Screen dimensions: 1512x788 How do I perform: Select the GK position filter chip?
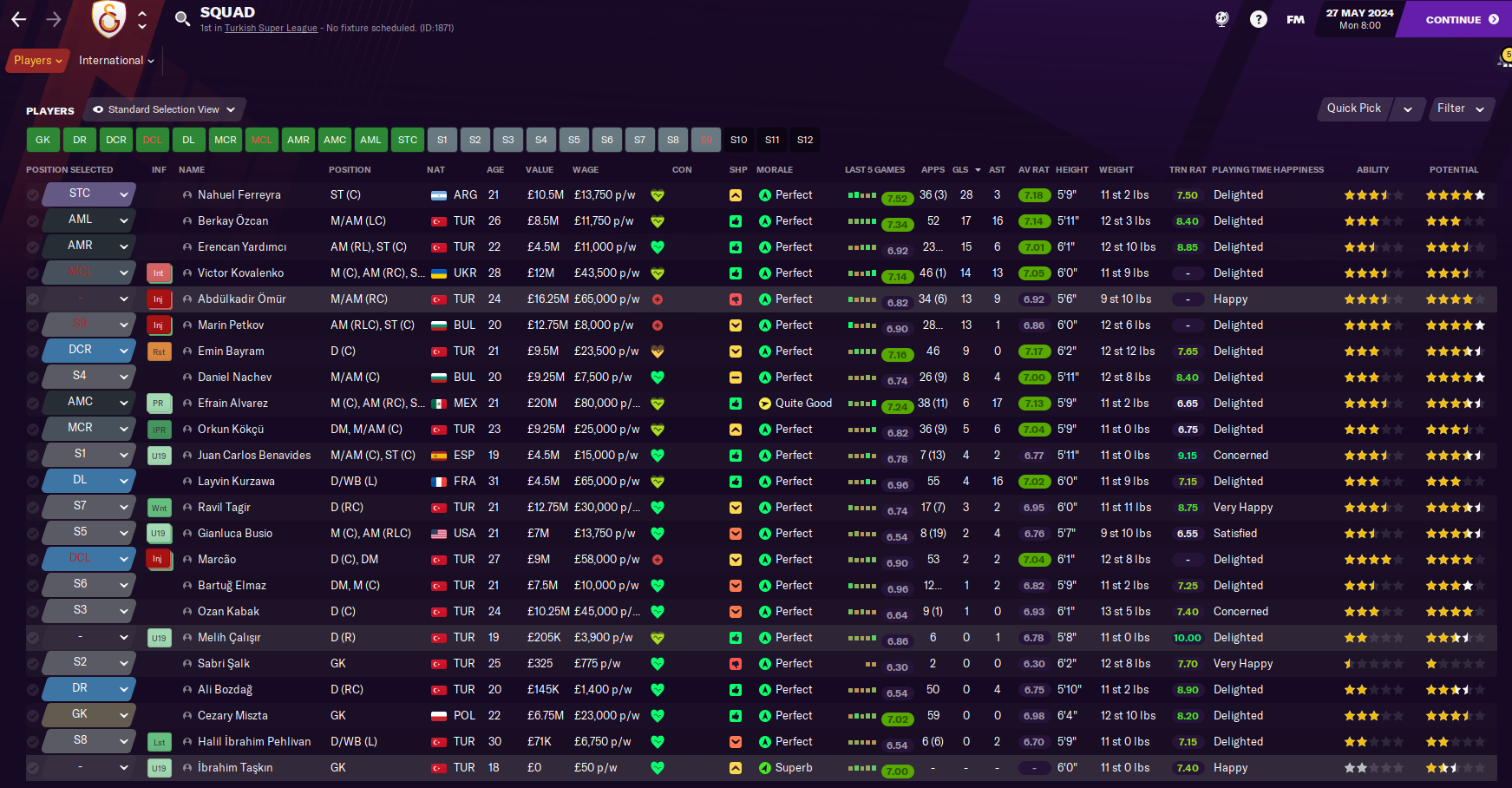[43, 140]
